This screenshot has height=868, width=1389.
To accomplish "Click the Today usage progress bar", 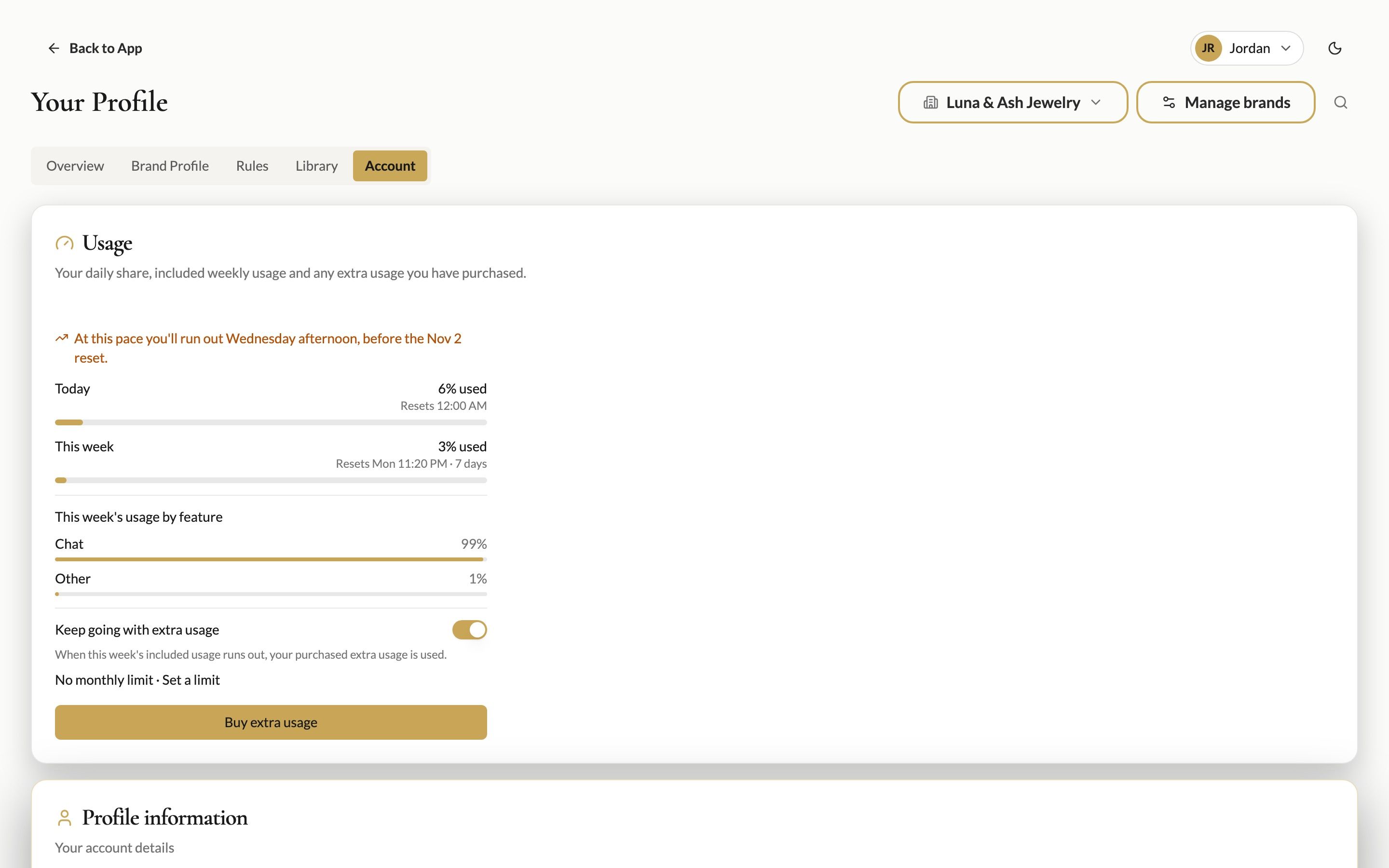I will pyautogui.click(x=271, y=422).
